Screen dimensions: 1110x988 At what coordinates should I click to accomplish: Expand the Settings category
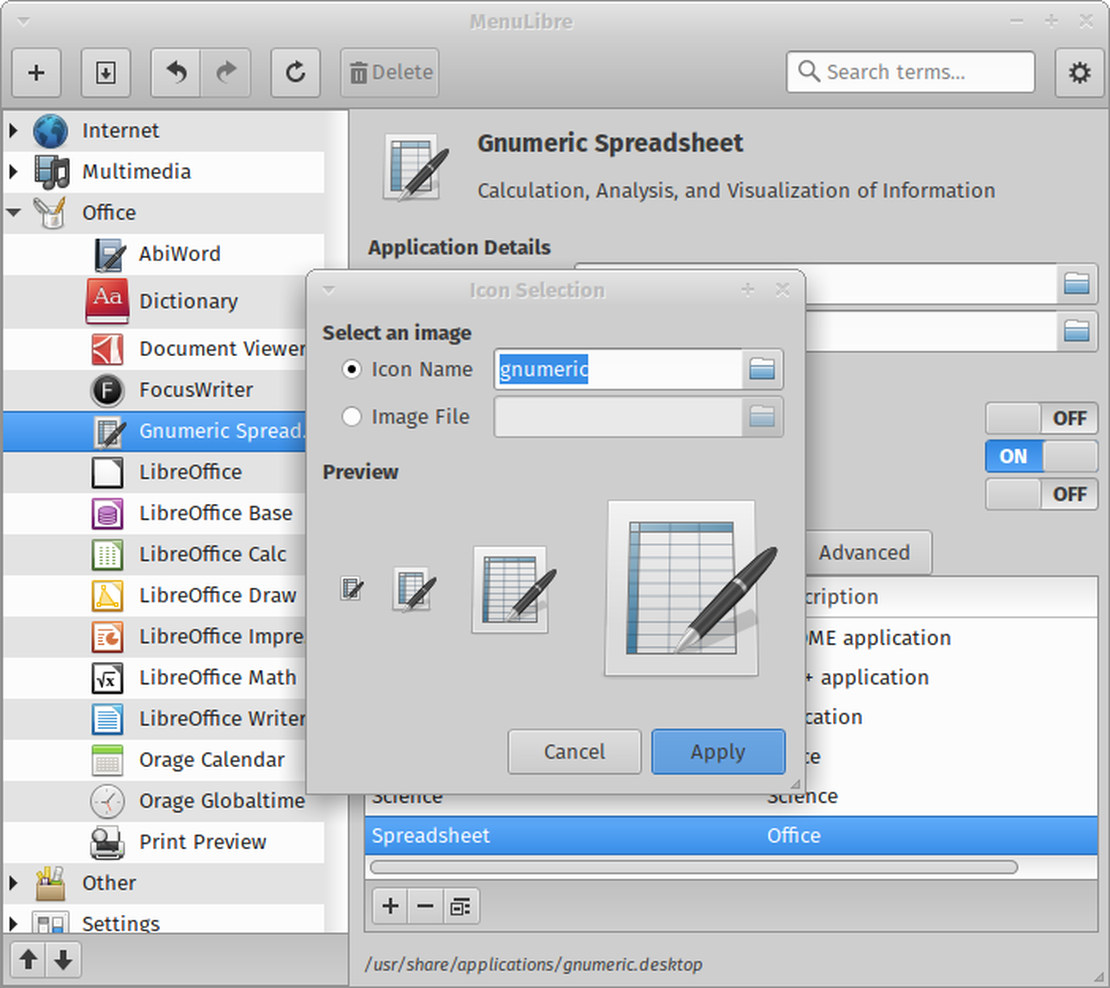(14, 924)
